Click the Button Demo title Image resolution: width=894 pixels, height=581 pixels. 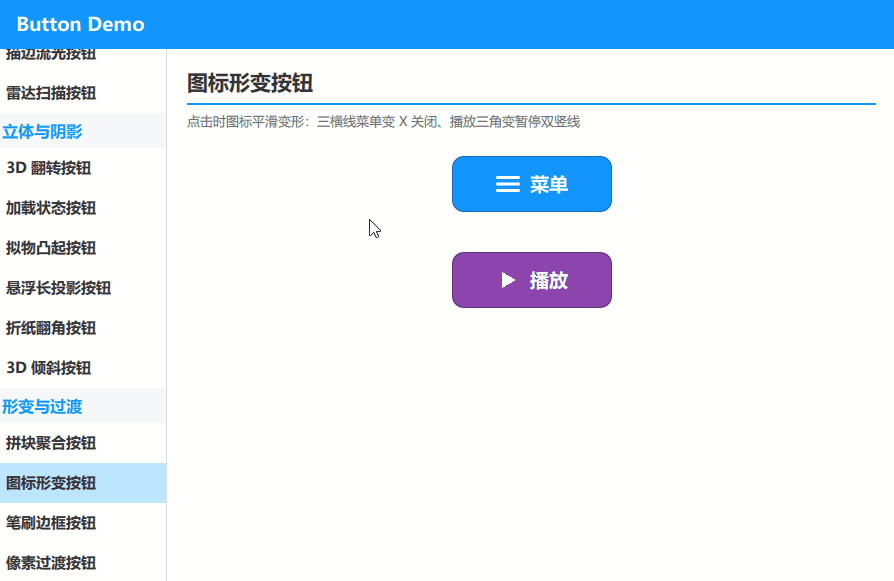[x=80, y=25]
